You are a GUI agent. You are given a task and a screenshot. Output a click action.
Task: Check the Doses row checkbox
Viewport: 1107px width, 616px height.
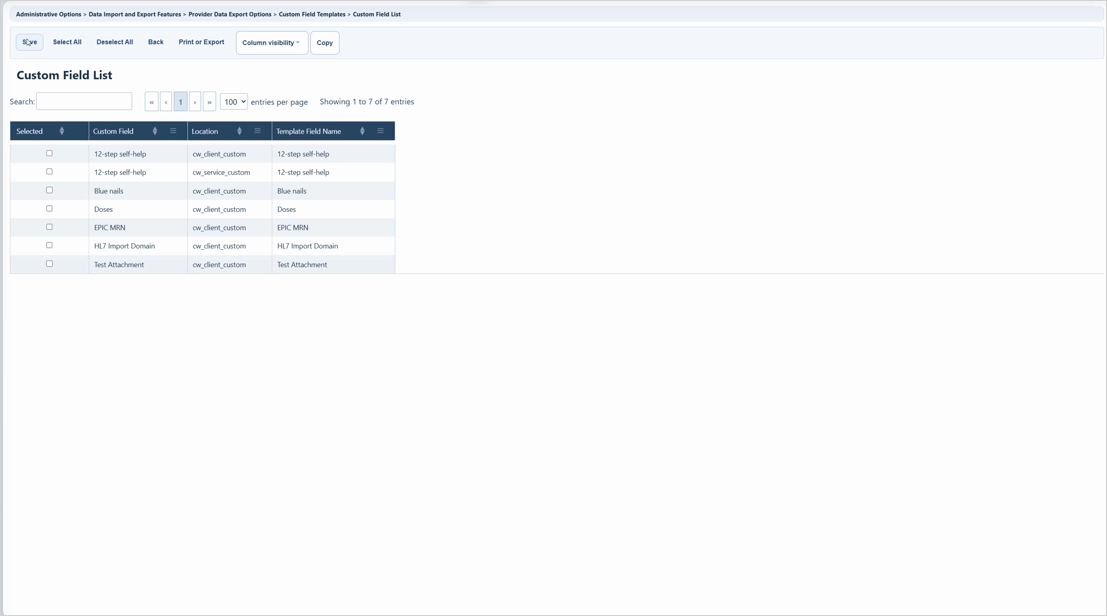click(x=49, y=208)
